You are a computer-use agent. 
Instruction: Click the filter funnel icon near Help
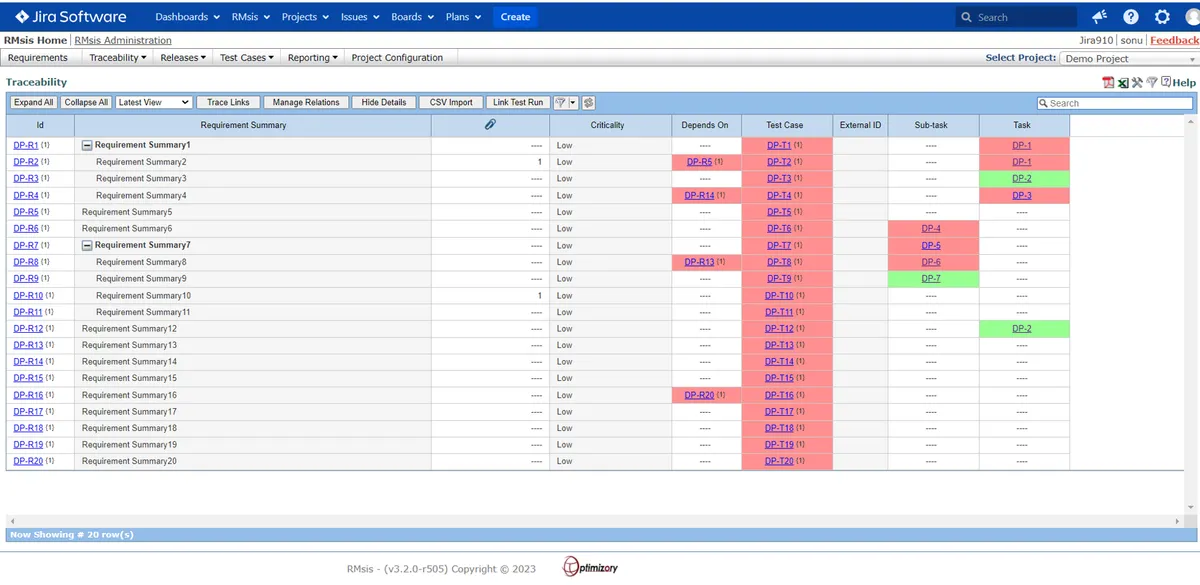click(1151, 82)
